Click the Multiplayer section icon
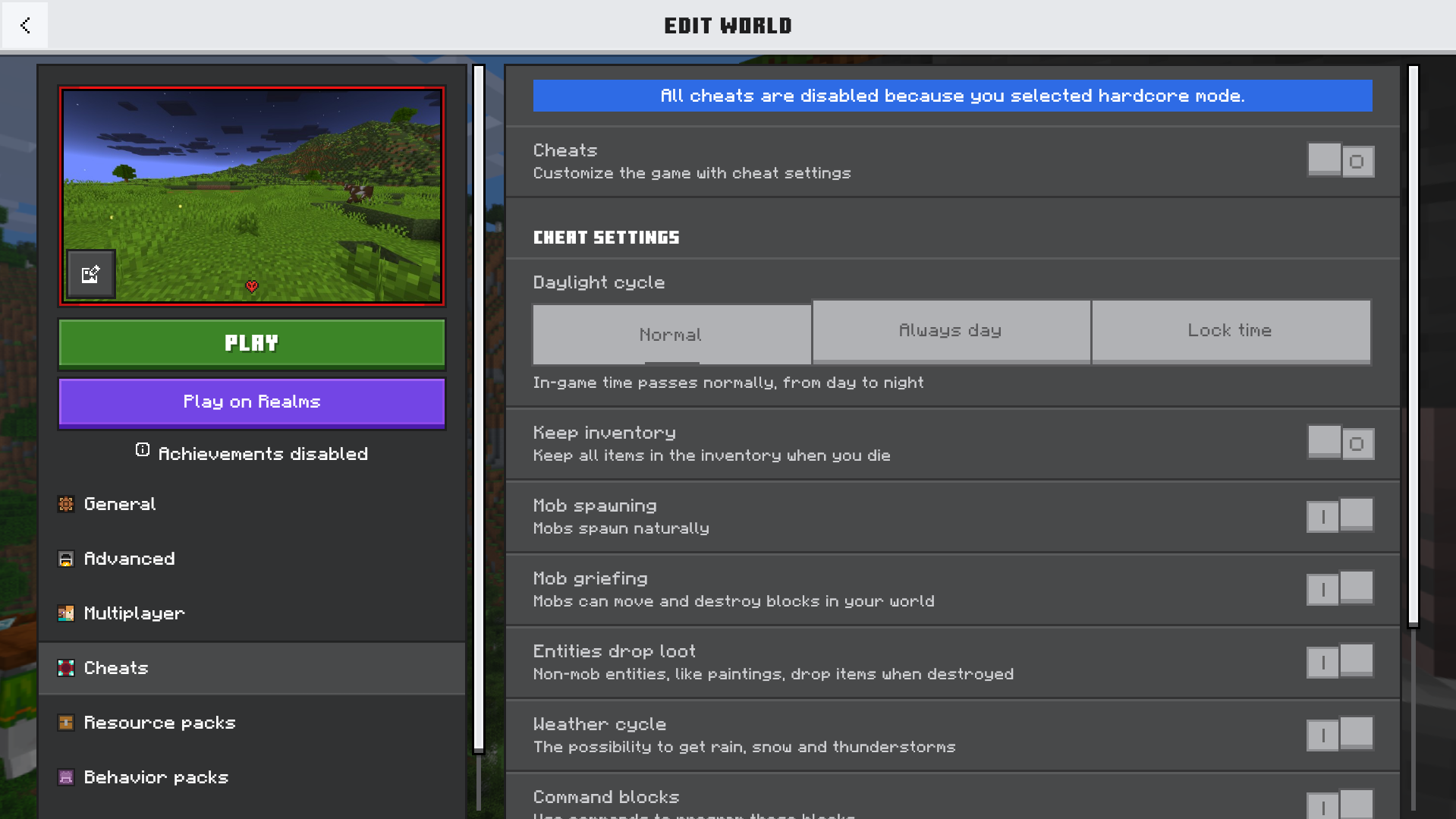 [66, 613]
